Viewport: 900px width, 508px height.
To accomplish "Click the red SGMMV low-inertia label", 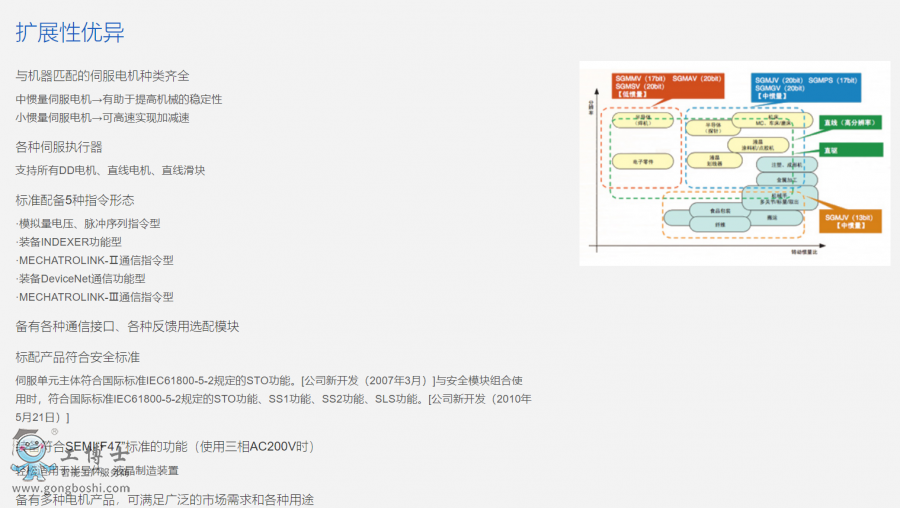I will pyautogui.click(x=665, y=88).
